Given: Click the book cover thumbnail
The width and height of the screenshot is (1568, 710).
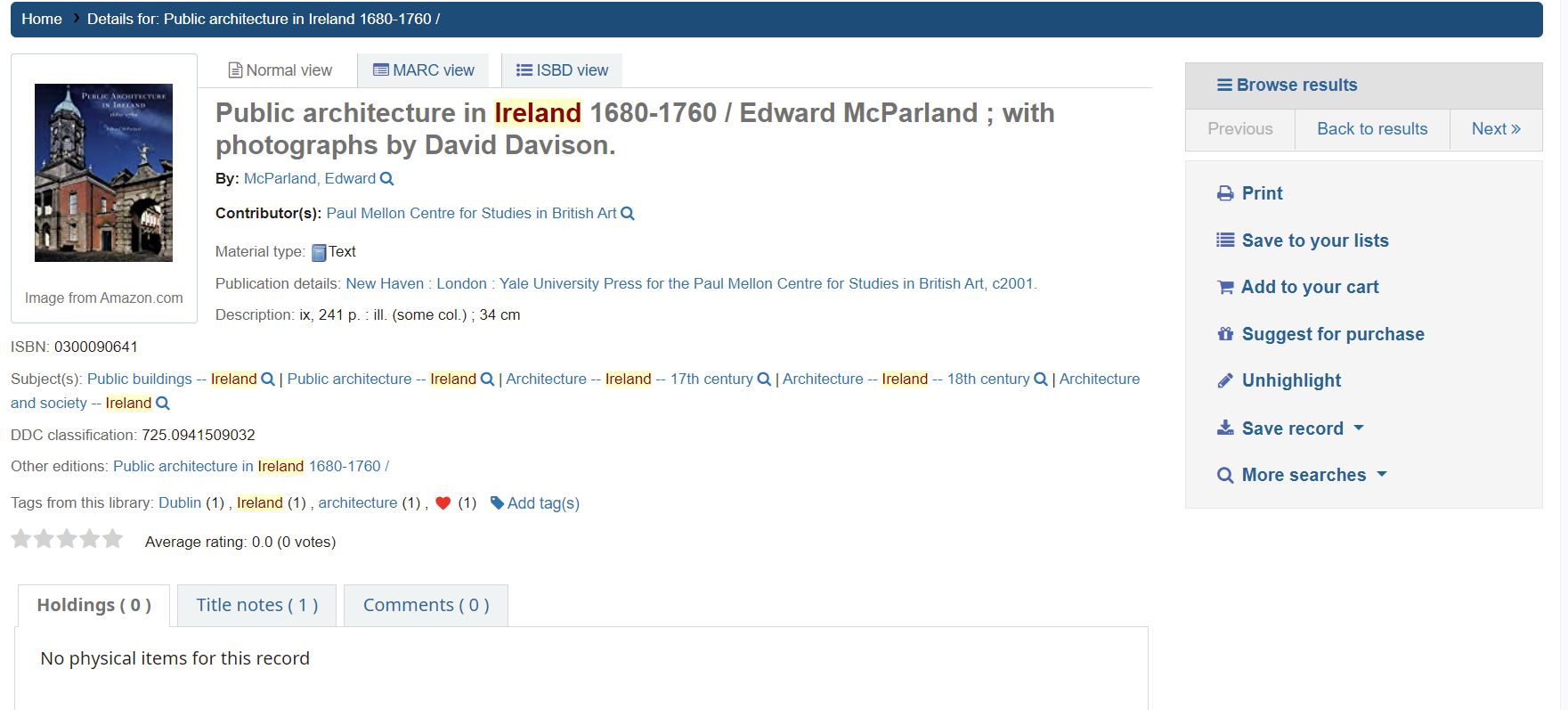Looking at the screenshot, I should [x=103, y=173].
